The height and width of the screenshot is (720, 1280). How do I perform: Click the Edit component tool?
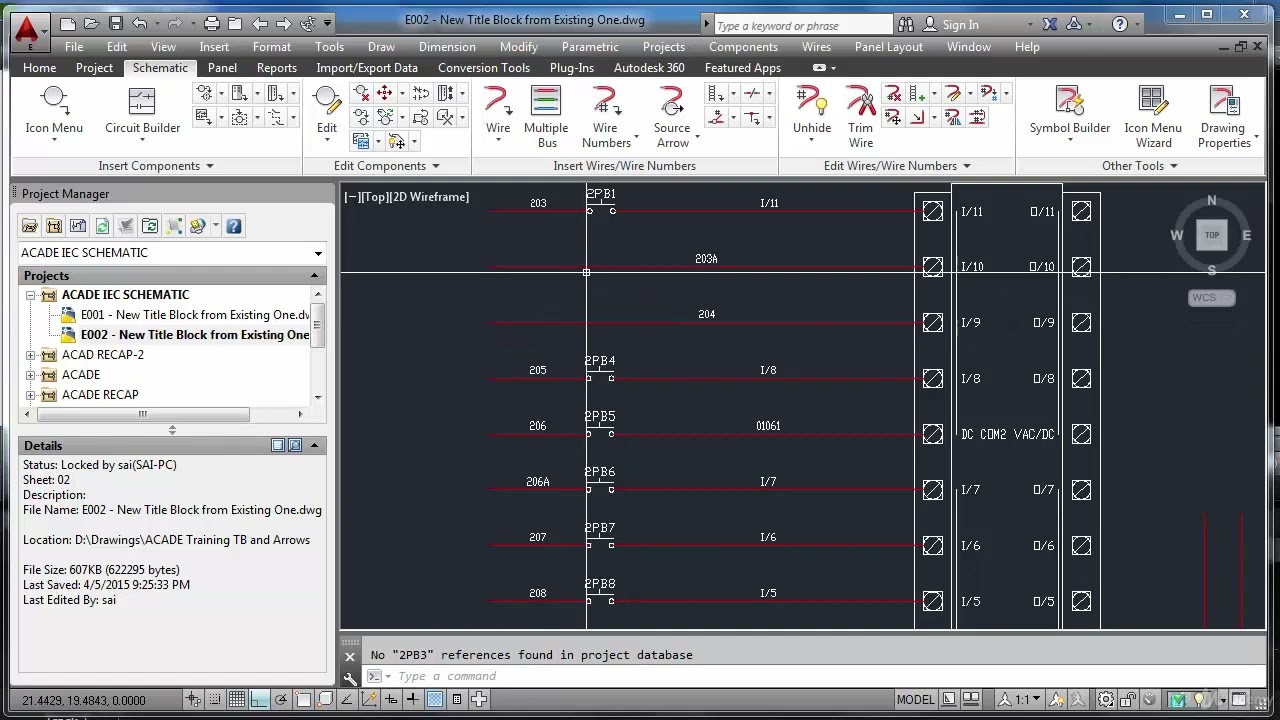click(327, 111)
